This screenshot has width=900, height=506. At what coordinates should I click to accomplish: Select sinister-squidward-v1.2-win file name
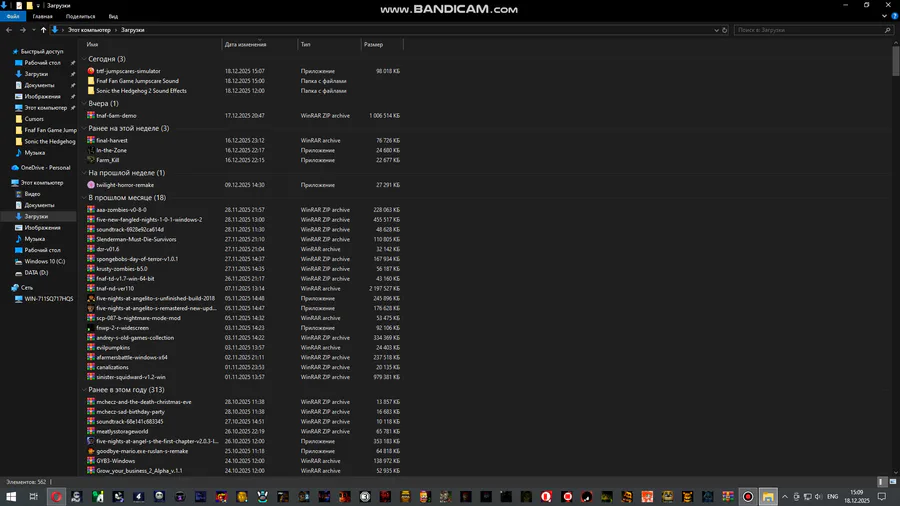pos(131,377)
